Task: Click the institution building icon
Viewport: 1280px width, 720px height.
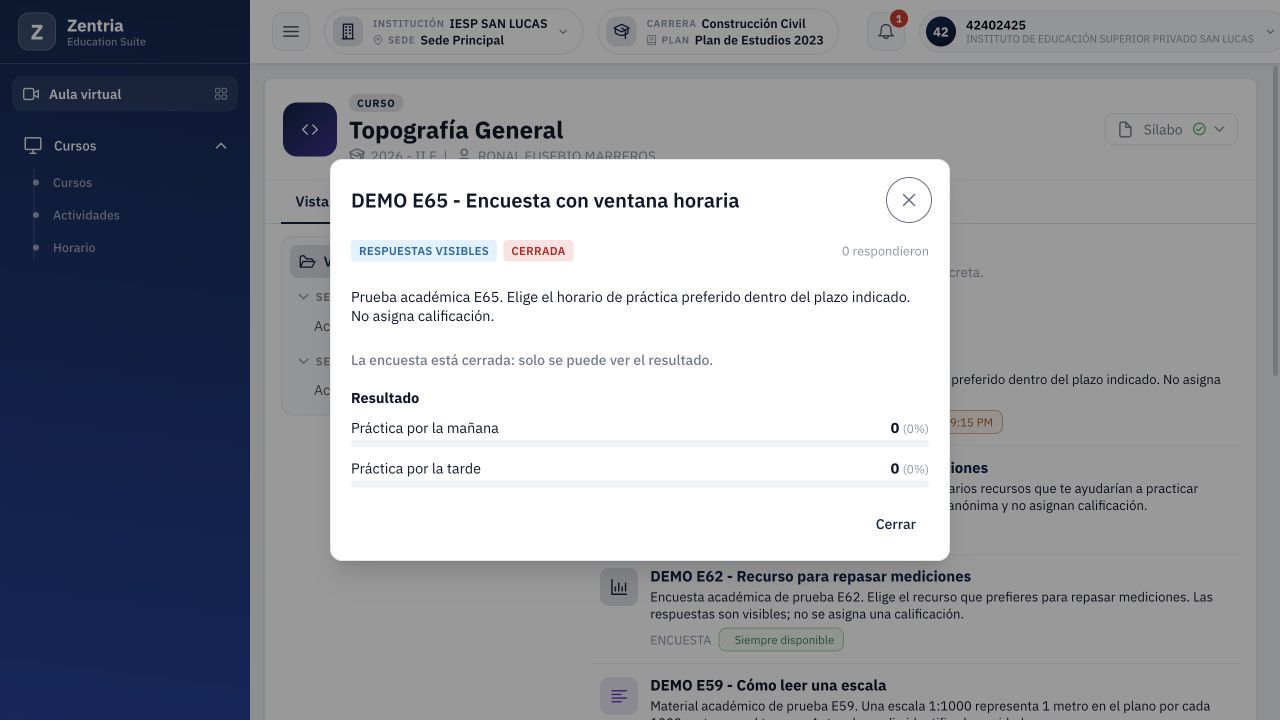Action: point(348,32)
